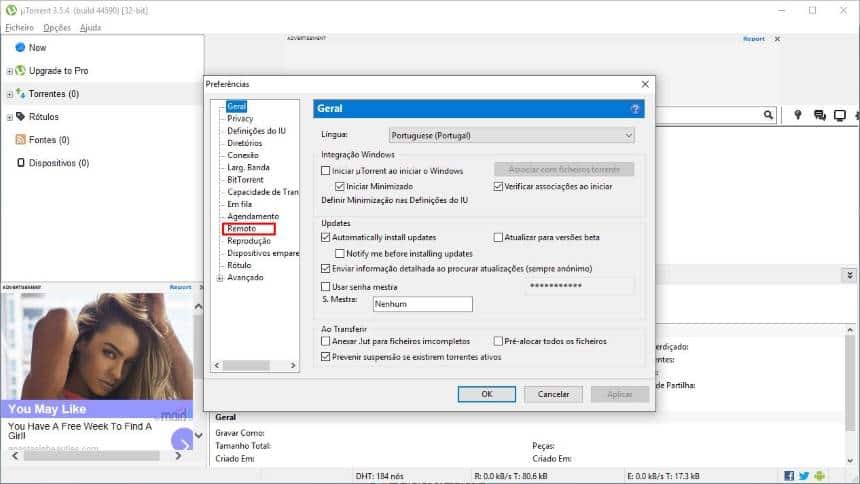Image resolution: width=860 pixels, height=484 pixels.
Task: Open the Ajuda menu
Action: 90,27
